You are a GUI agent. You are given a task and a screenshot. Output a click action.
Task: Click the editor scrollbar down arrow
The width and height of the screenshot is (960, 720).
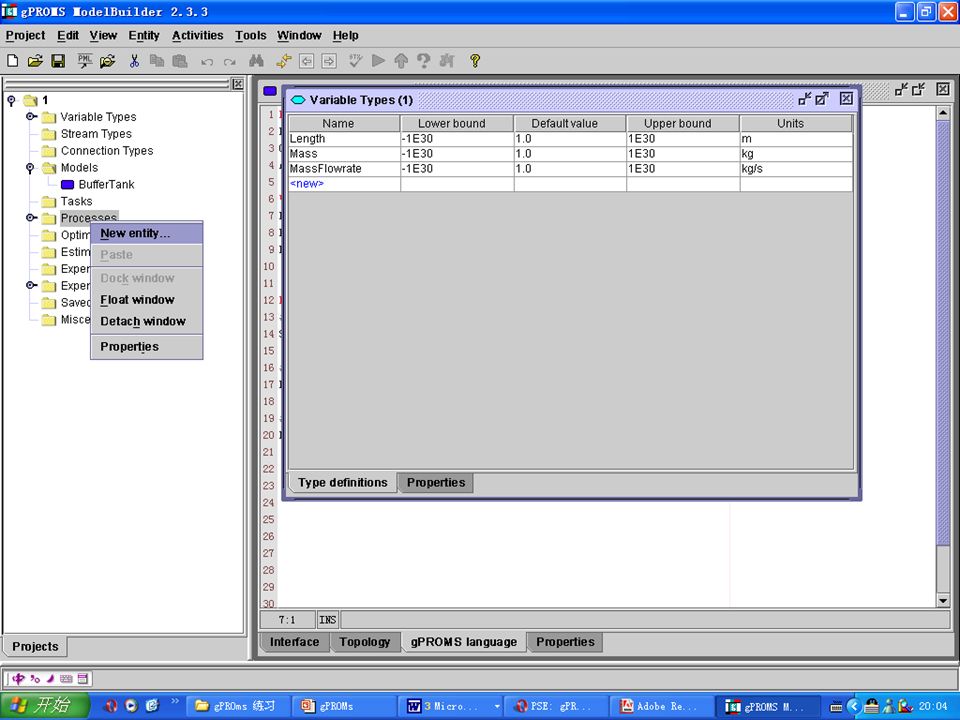click(x=943, y=601)
